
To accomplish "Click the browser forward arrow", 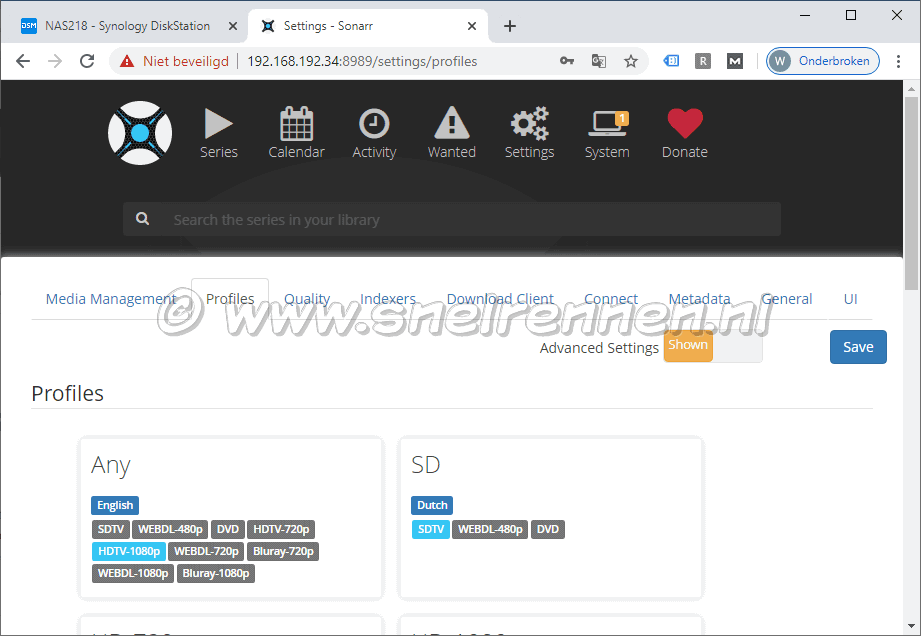I will tap(55, 61).
